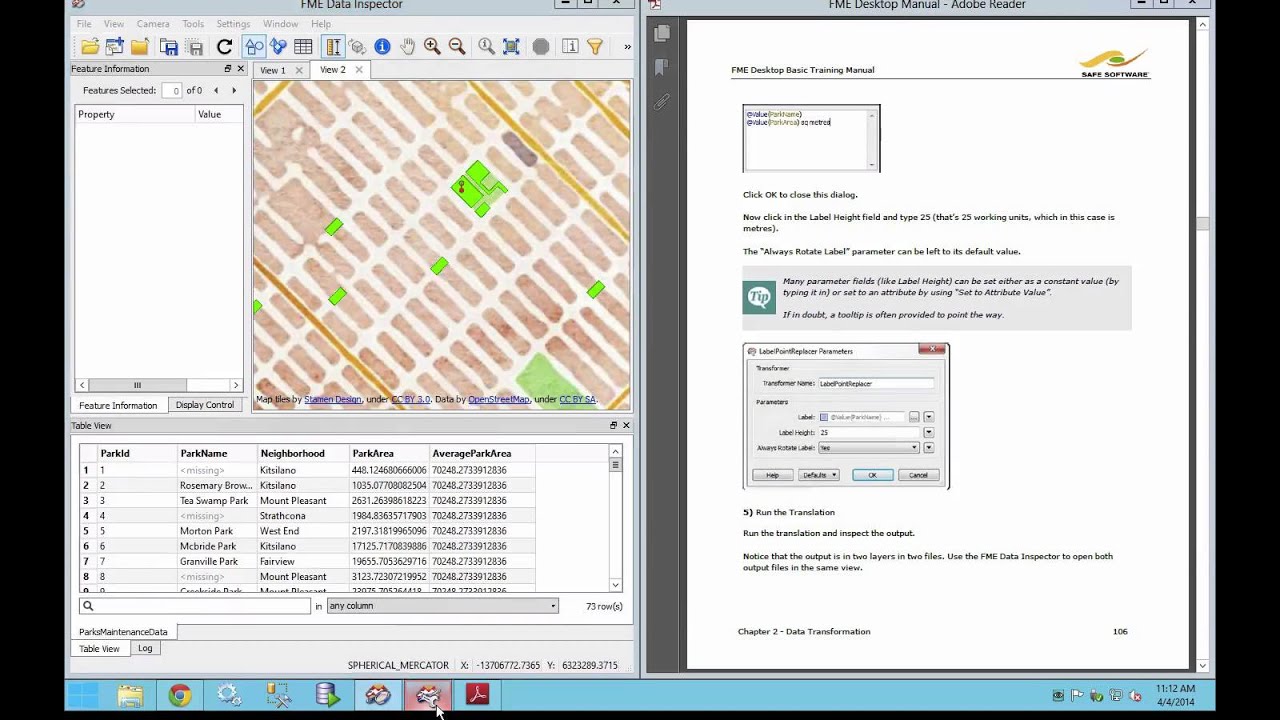Open the OpenStreetMap link
The image size is (1280, 720).
pos(499,399)
